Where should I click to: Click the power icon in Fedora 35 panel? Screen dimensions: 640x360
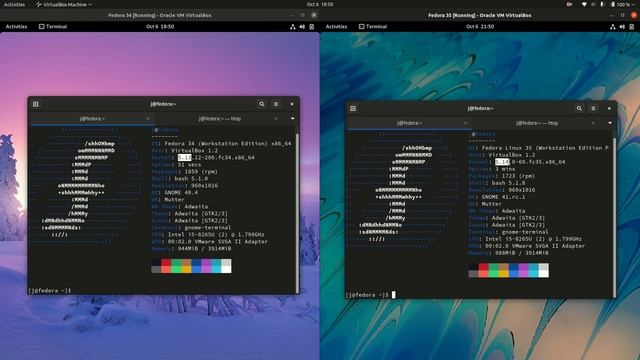(x=631, y=27)
